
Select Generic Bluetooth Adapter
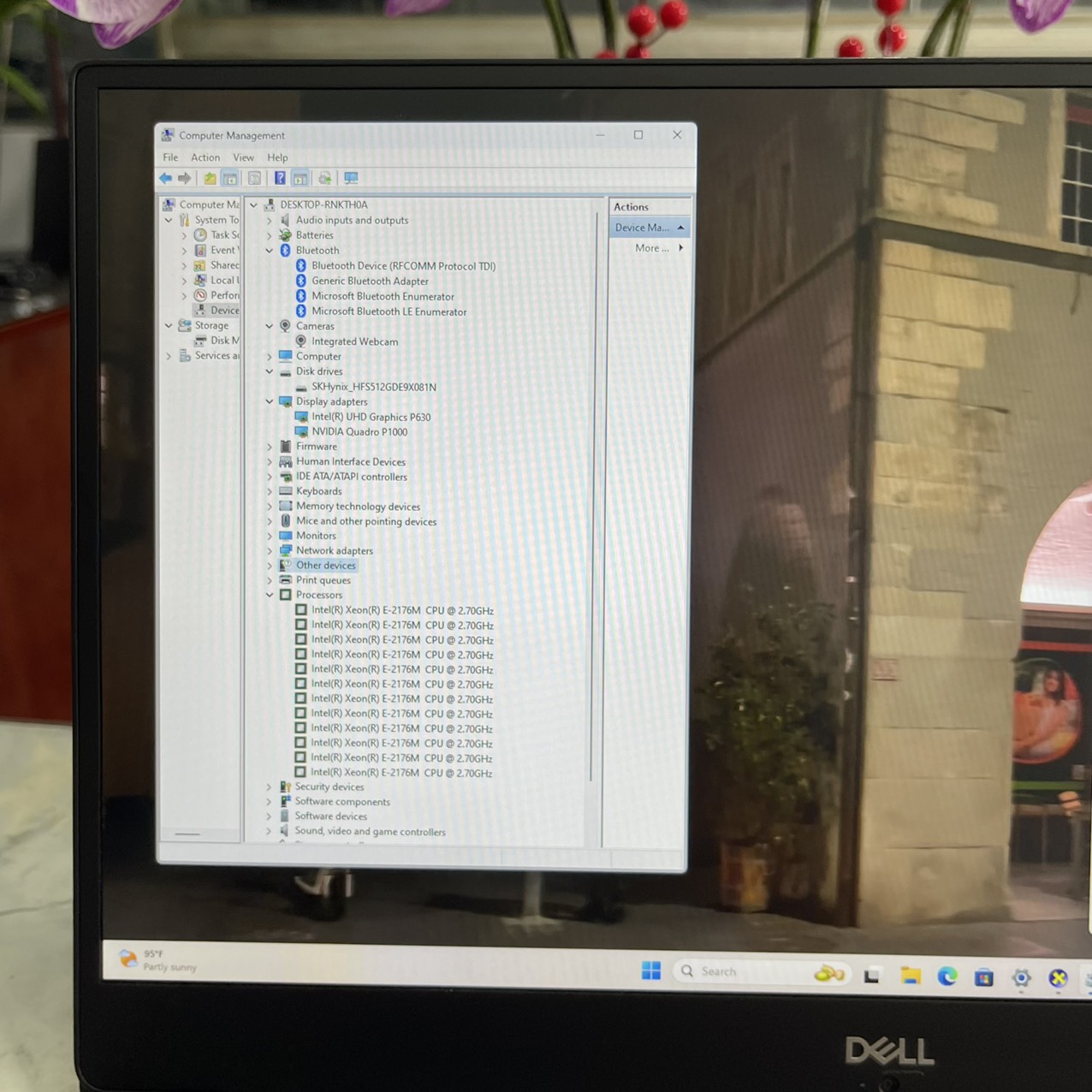(x=370, y=281)
